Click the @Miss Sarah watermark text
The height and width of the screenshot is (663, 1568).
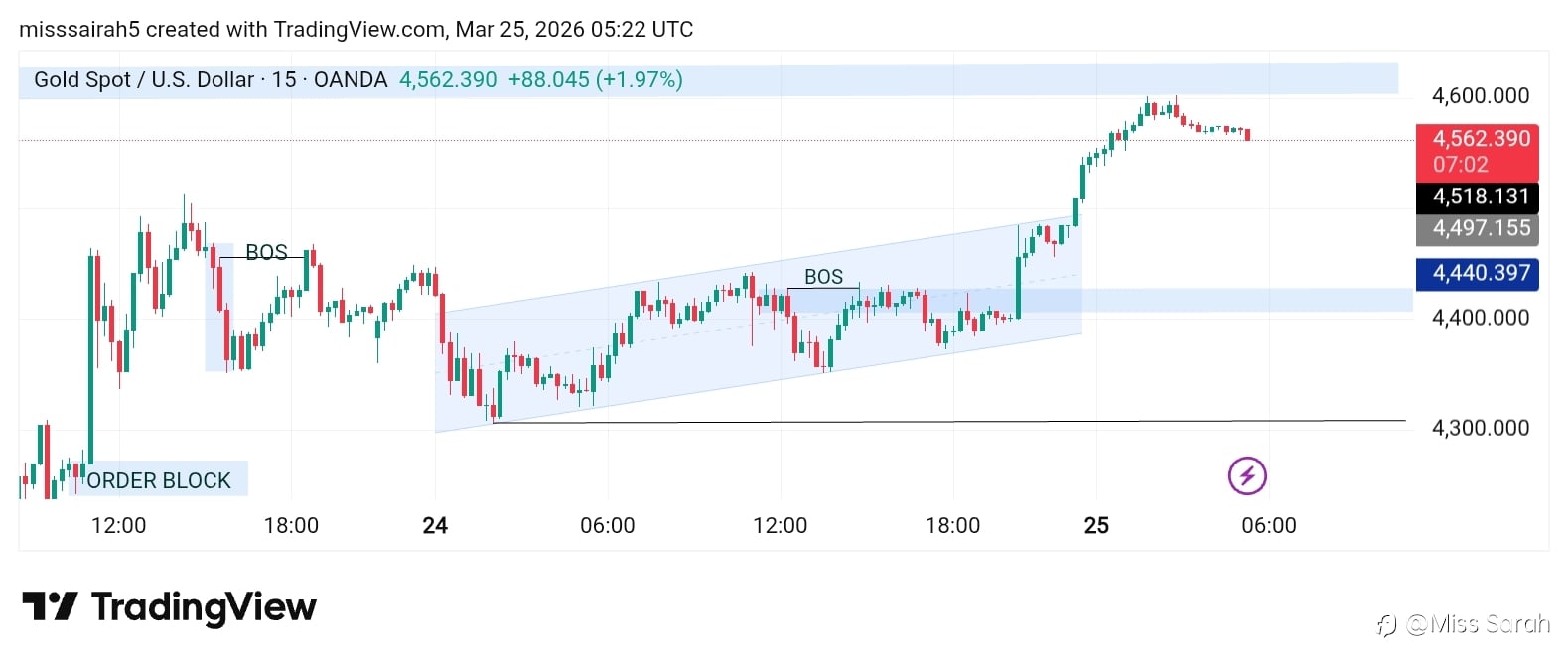1478,624
